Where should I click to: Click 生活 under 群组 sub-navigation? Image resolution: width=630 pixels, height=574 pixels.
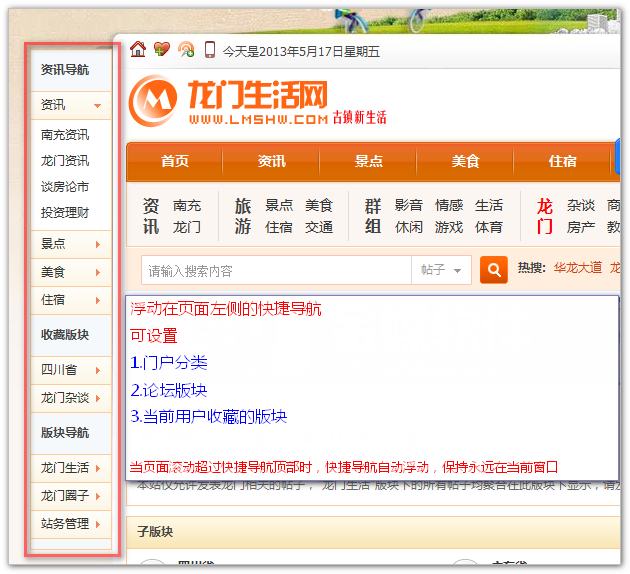(489, 205)
